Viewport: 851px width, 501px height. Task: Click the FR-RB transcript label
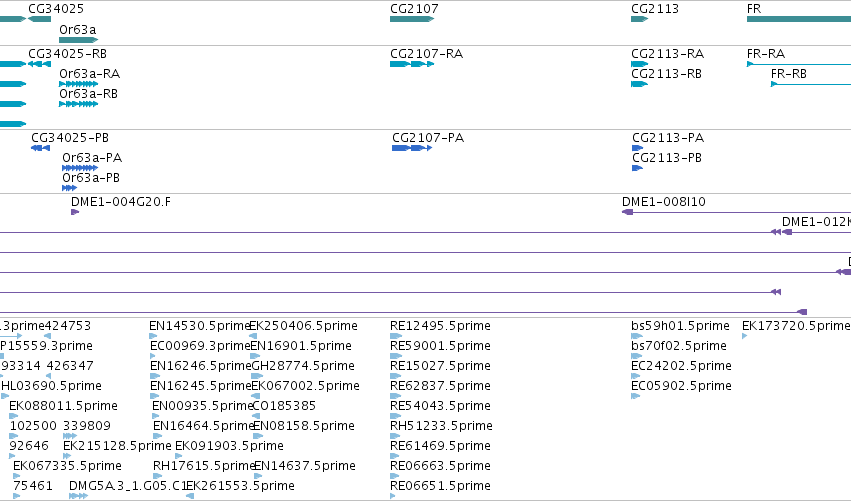click(x=789, y=74)
